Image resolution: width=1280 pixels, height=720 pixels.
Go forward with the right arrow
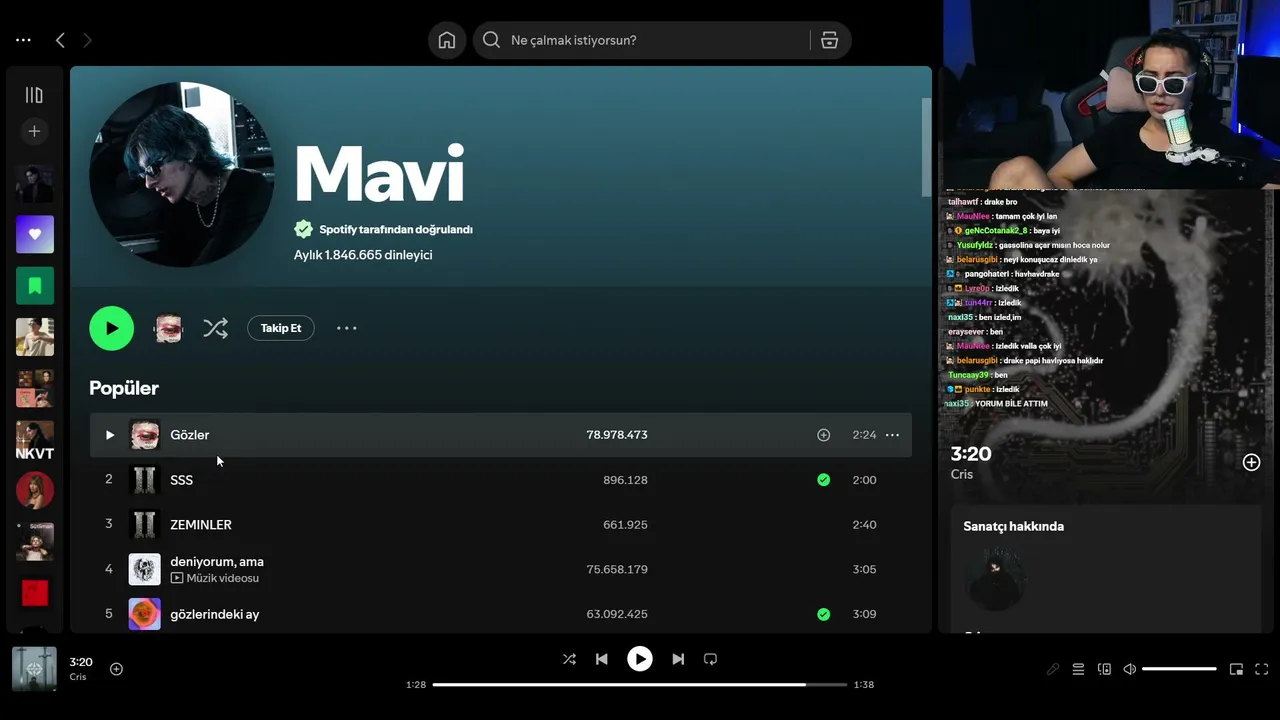87,40
